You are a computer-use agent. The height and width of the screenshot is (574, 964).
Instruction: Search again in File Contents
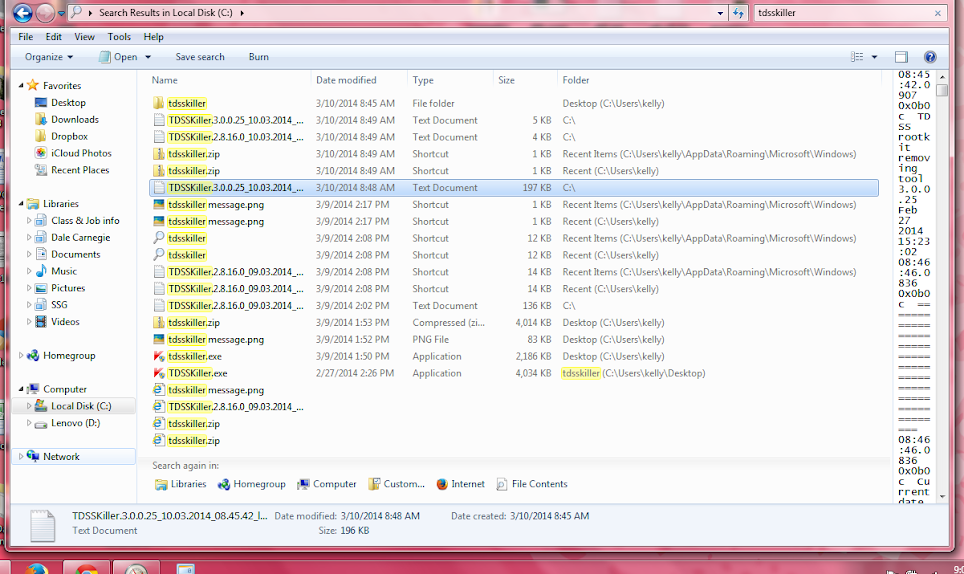point(532,484)
